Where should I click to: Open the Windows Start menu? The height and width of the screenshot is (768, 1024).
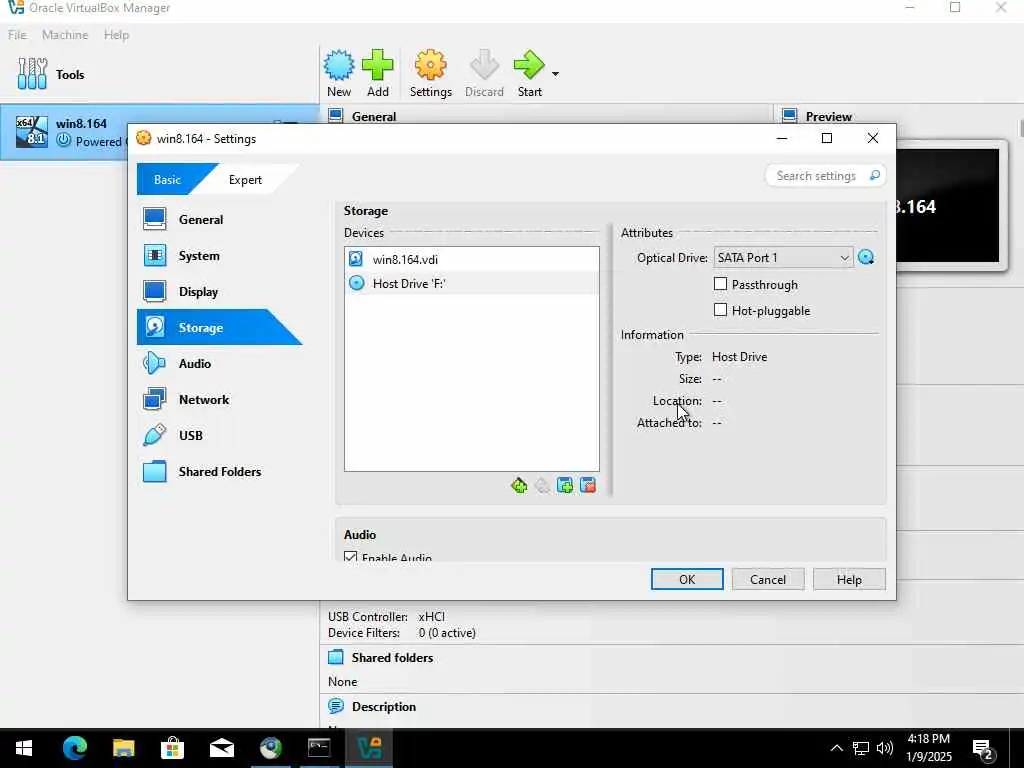[x=24, y=748]
